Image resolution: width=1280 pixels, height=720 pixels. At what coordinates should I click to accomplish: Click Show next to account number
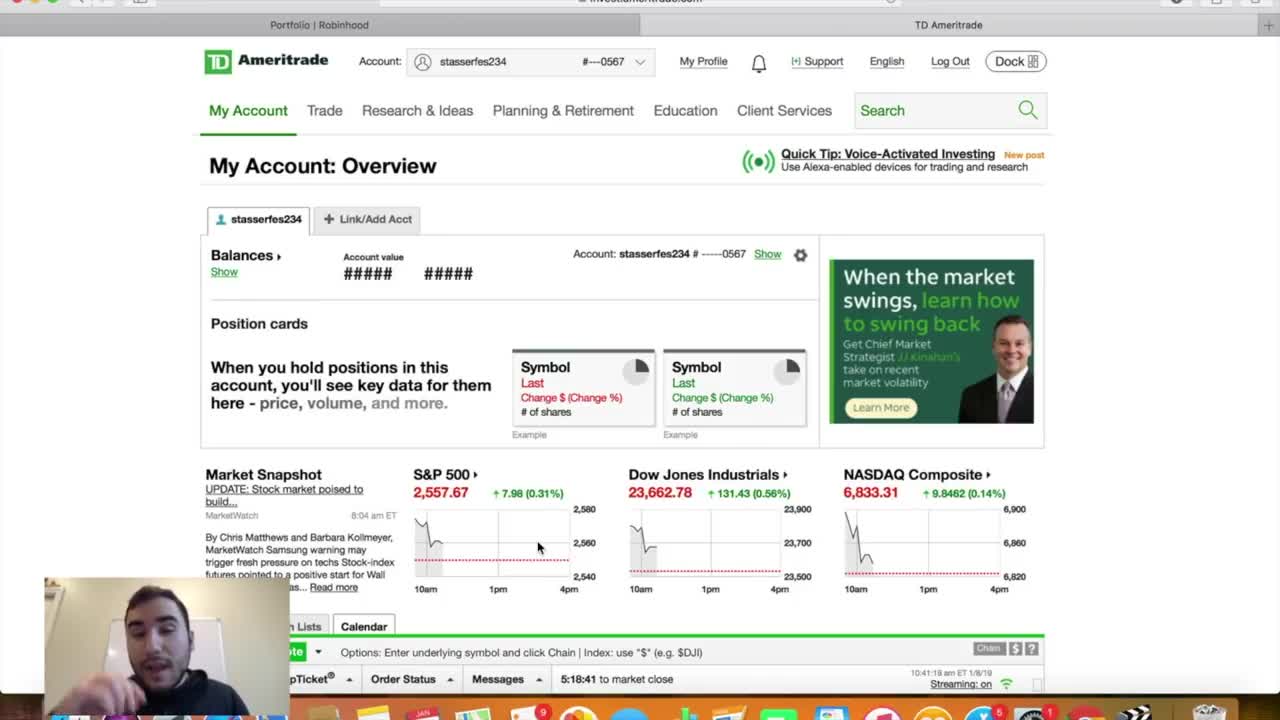pyautogui.click(x=767, y=254)
